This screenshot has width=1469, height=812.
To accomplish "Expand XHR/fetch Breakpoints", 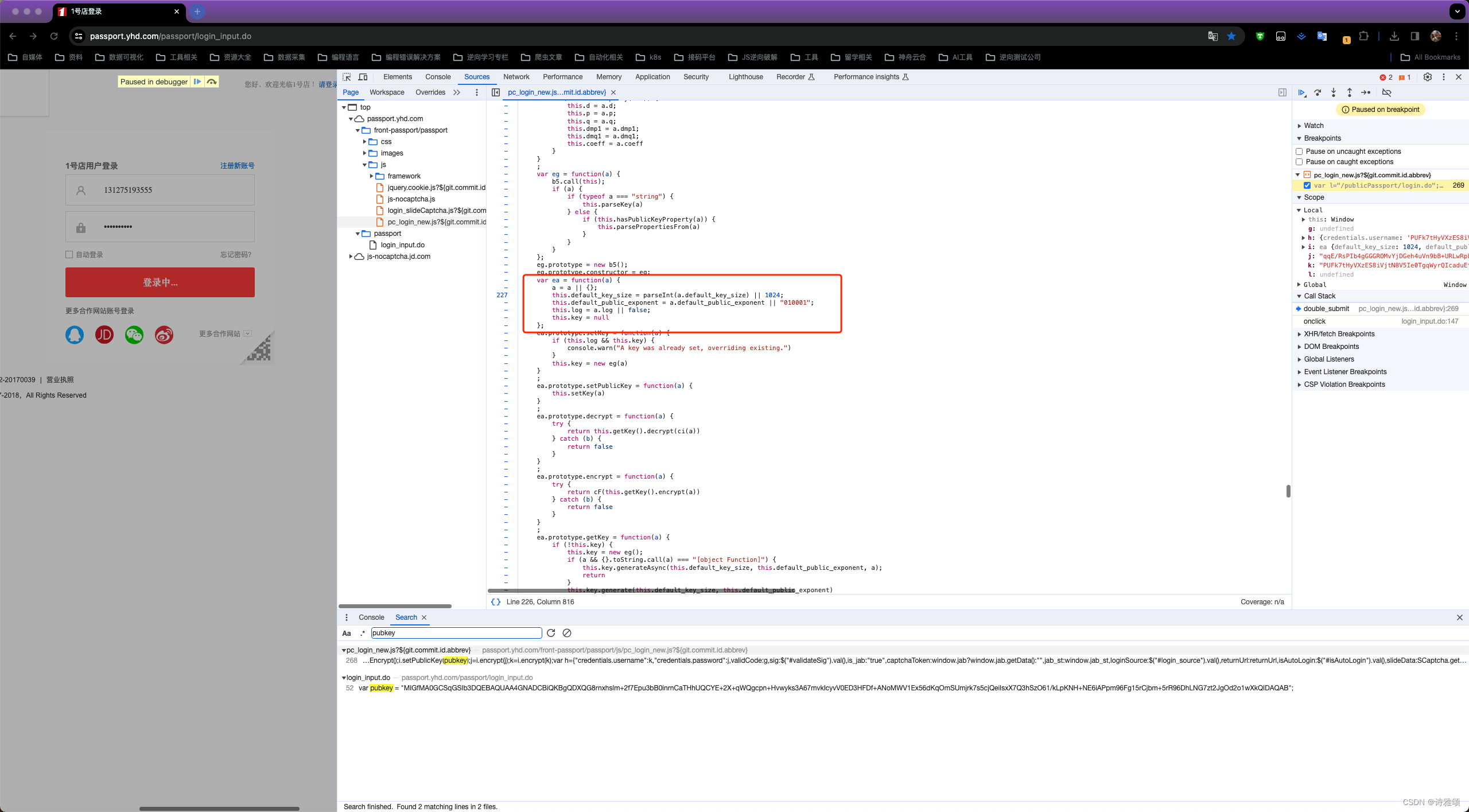I will [x=1299, y=334].
